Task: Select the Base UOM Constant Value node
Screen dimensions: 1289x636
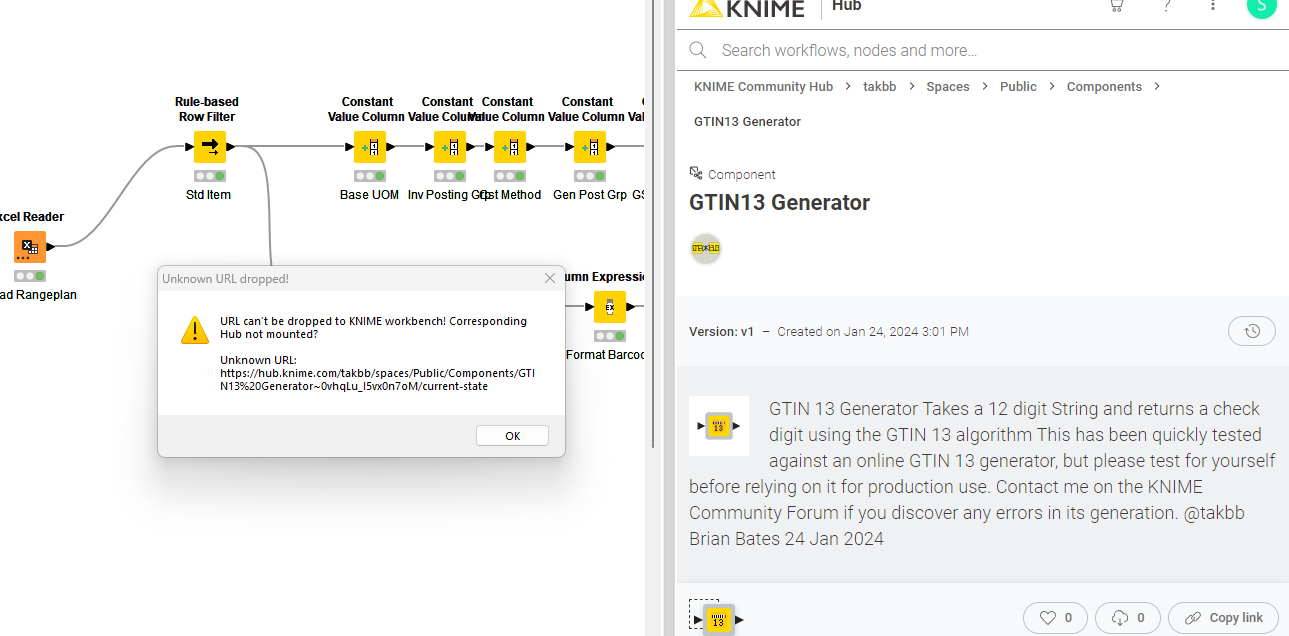Action: pos(370,147)
